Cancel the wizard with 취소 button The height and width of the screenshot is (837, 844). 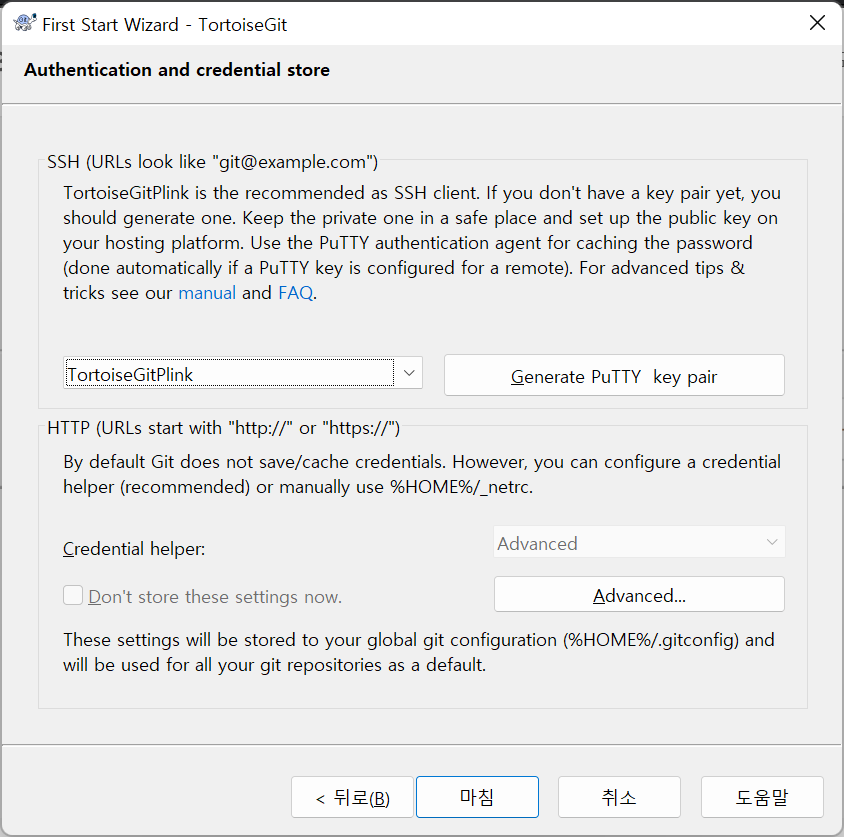point(619,797)
